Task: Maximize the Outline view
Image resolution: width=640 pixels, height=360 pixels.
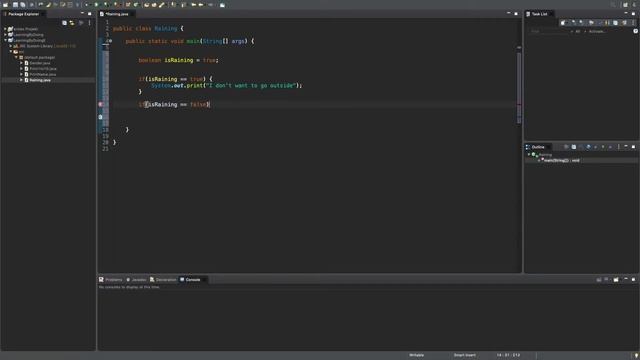Action: [633, 147]
